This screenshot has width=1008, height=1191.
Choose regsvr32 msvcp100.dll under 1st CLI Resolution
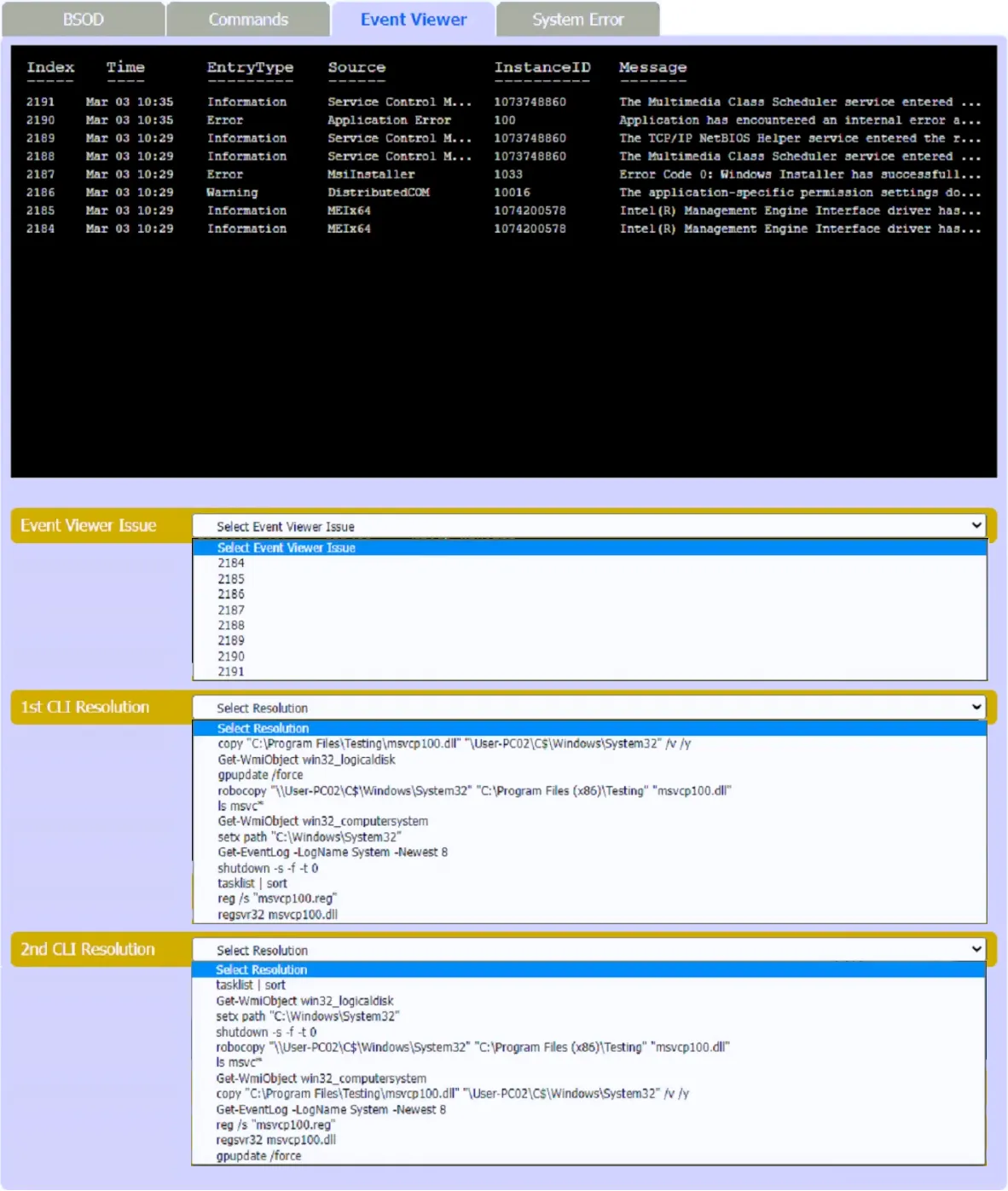(x=589, y=915)
